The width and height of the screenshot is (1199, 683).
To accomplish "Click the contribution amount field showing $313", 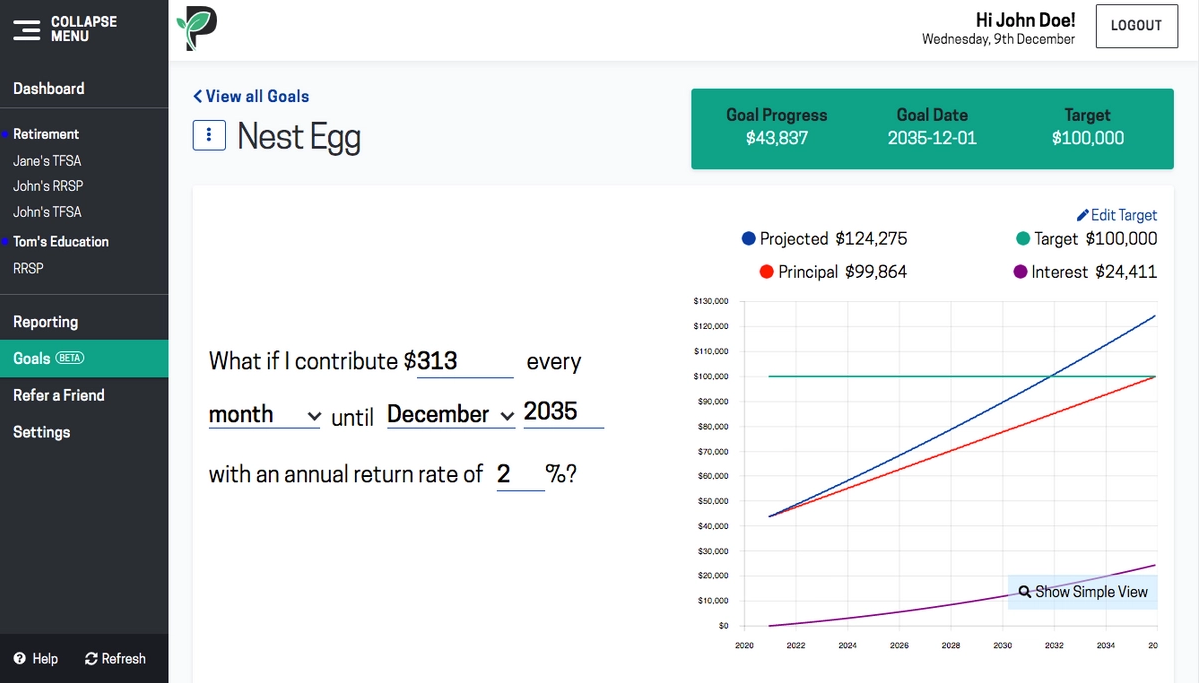I will (465, 361).
